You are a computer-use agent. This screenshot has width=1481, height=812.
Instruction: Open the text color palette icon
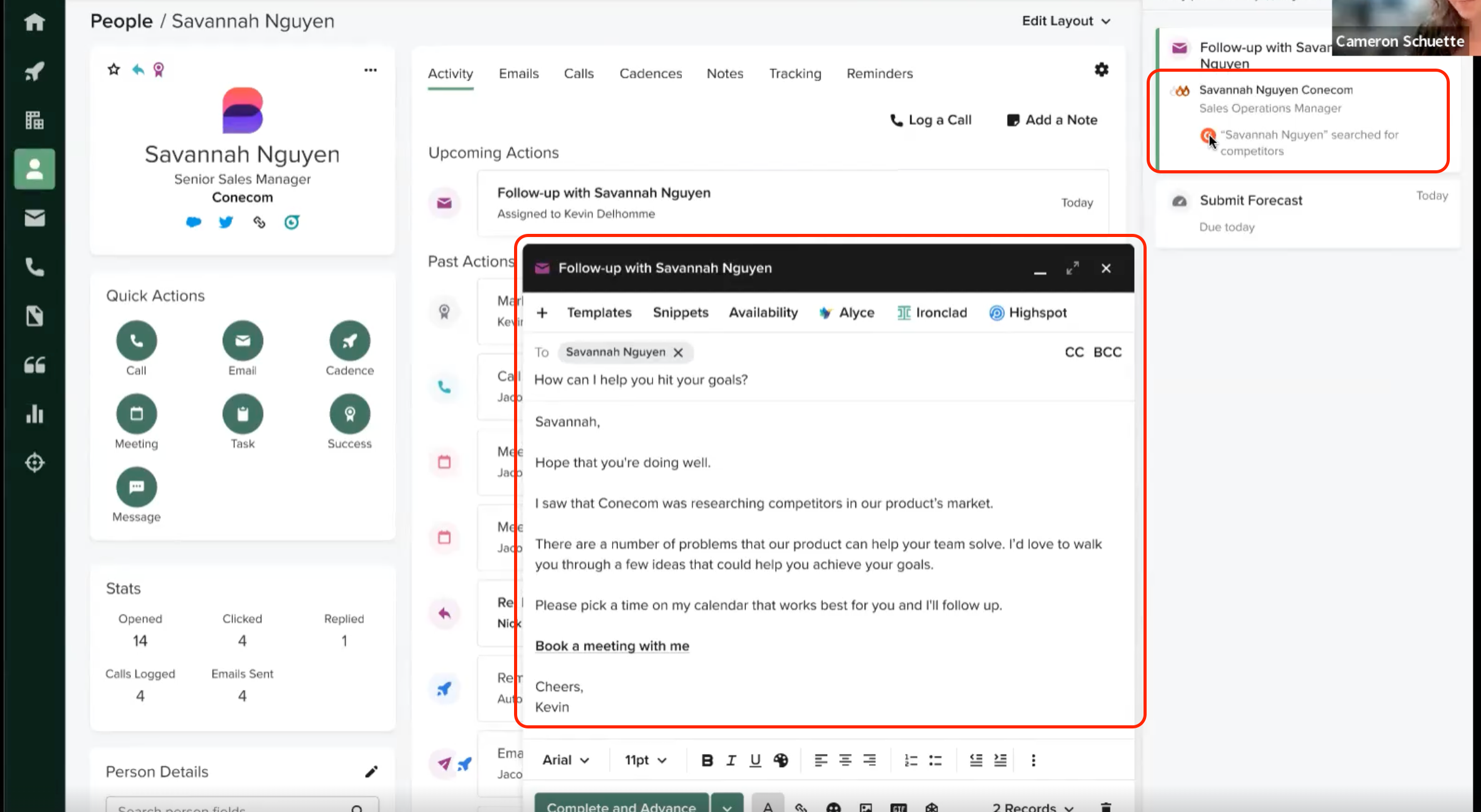(780, 760)
